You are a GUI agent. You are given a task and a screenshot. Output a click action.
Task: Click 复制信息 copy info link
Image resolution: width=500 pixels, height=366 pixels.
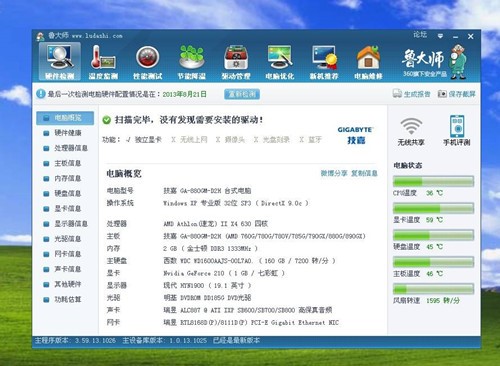[x=364, y=173]
